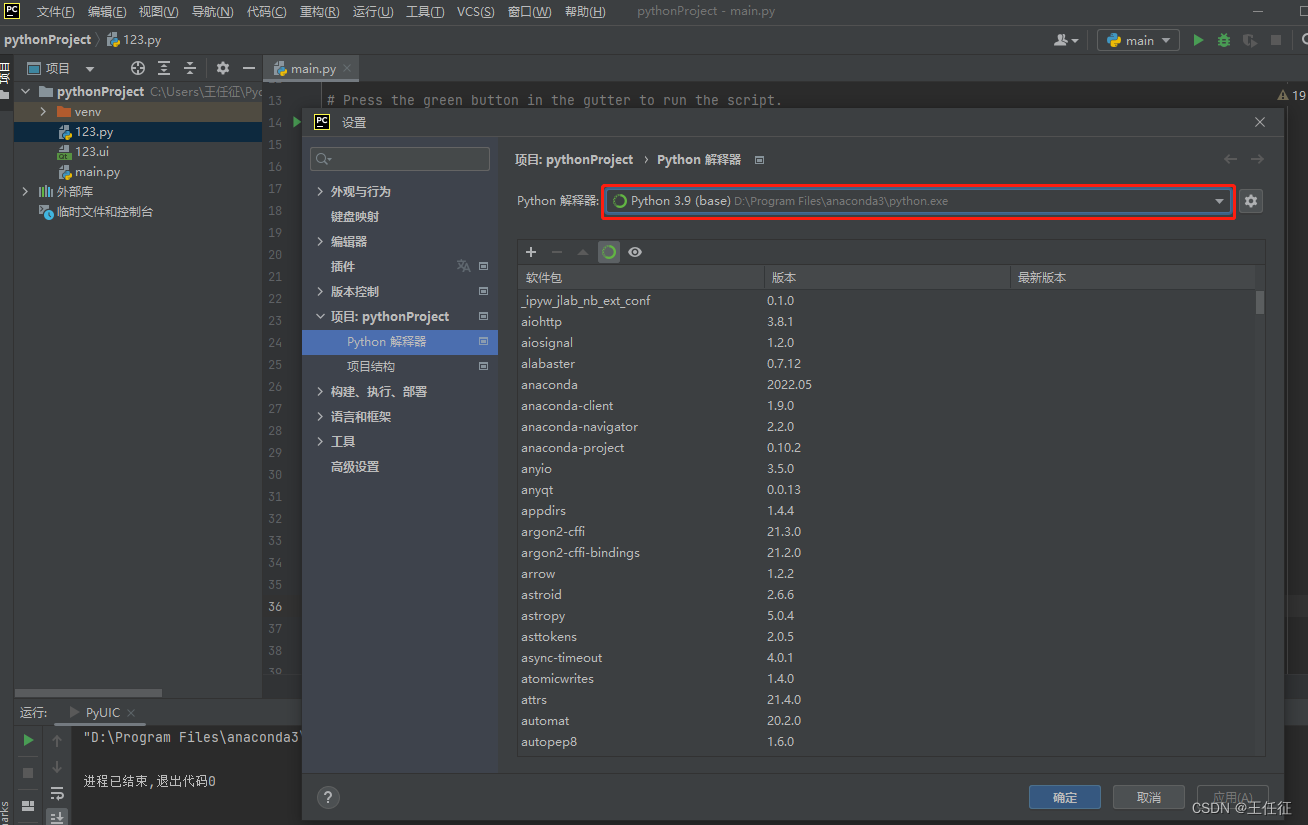The image size is (1308, 825).
Task: Toggle soft-wrap icon in run panel
Action: pyautogui.click(x=57, y=793)
